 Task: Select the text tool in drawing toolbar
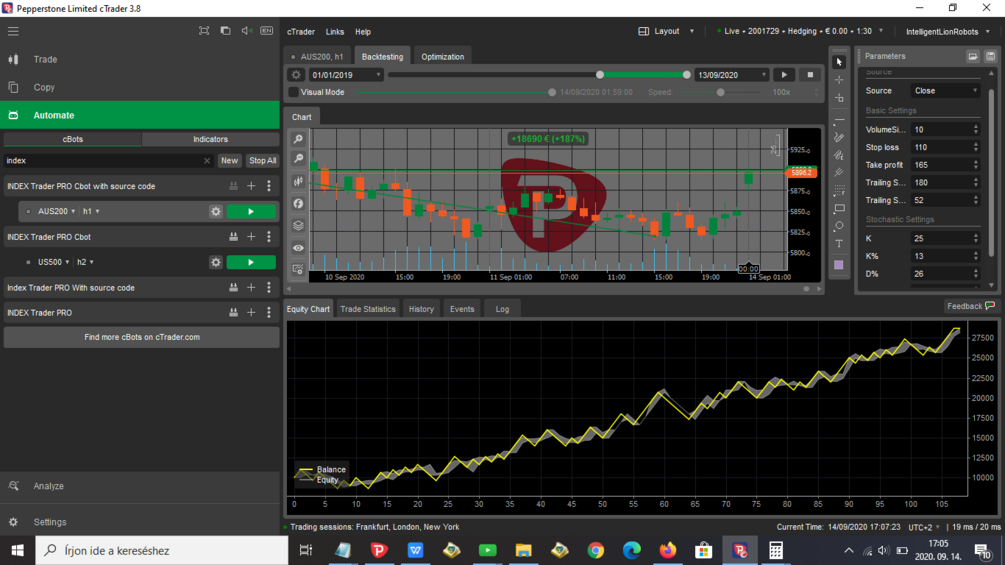[838, 243]
